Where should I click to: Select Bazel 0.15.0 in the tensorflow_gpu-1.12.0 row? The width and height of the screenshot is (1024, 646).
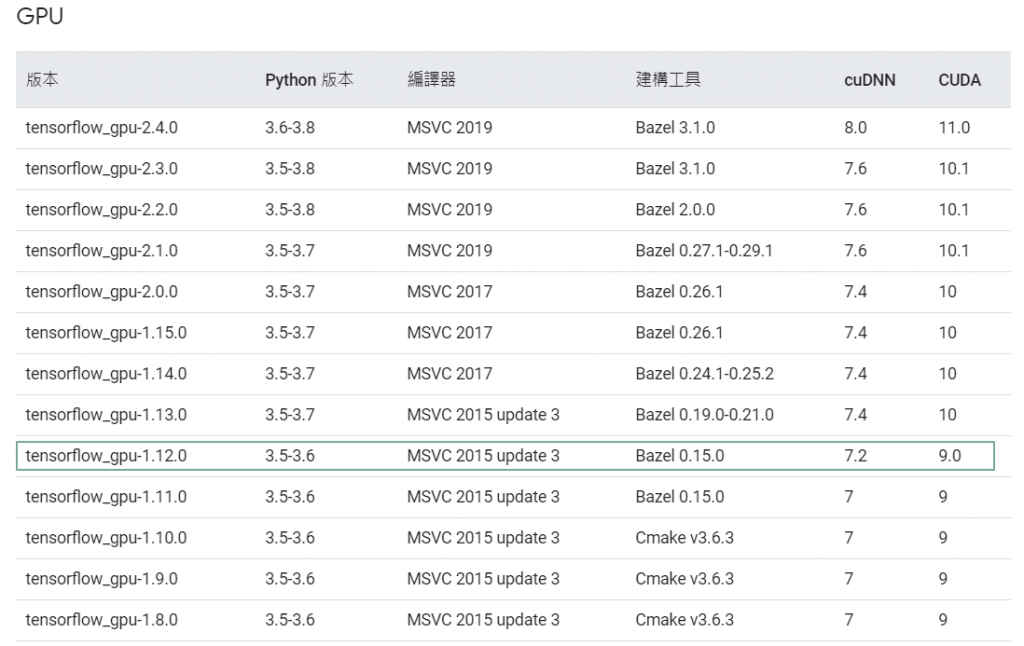(680, 456)
